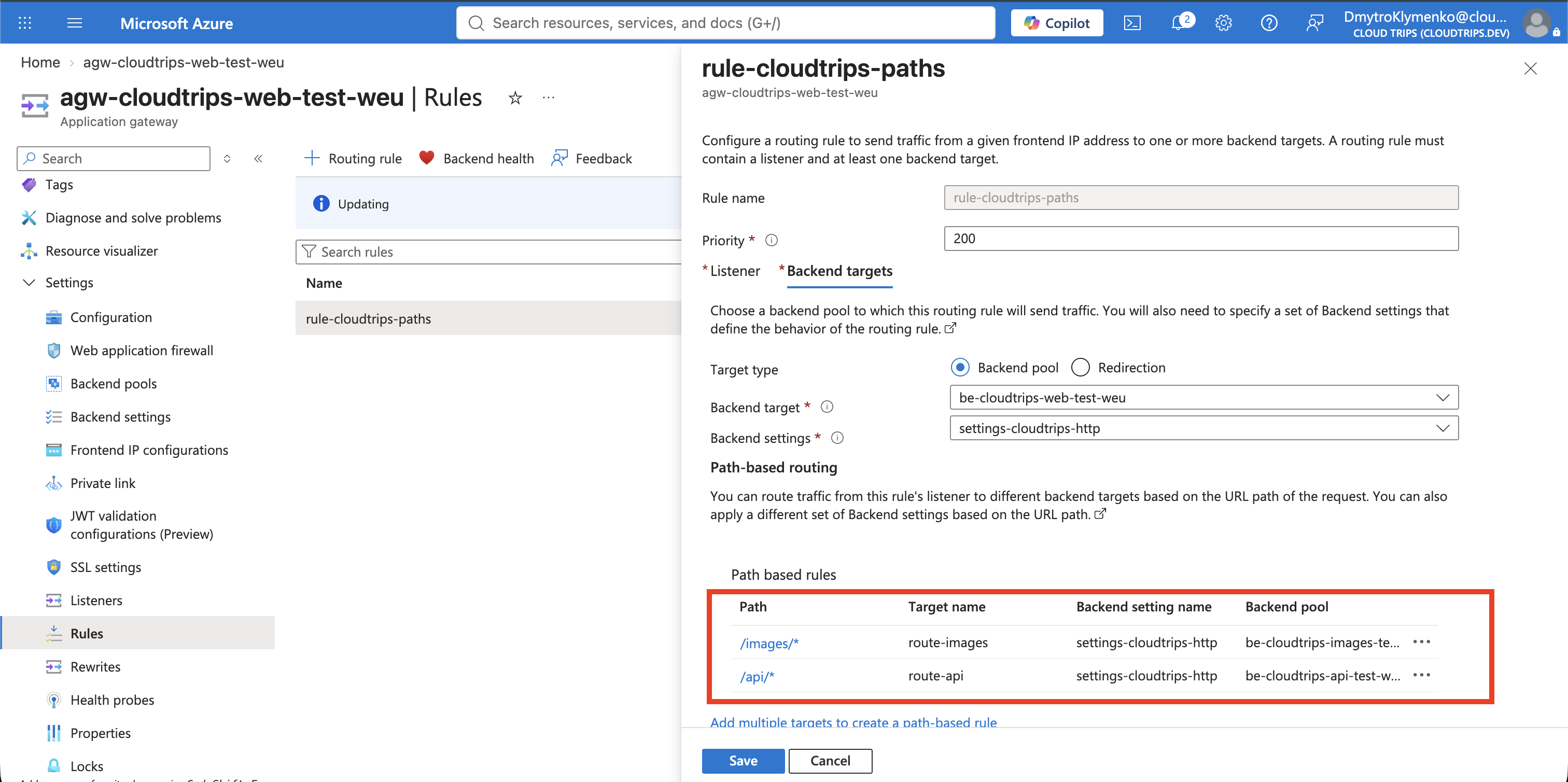Viewport: 1568px width, 782px height.
Task: Open Properties in sidebar
Action: pyautogui.click(x=101, y=733)
